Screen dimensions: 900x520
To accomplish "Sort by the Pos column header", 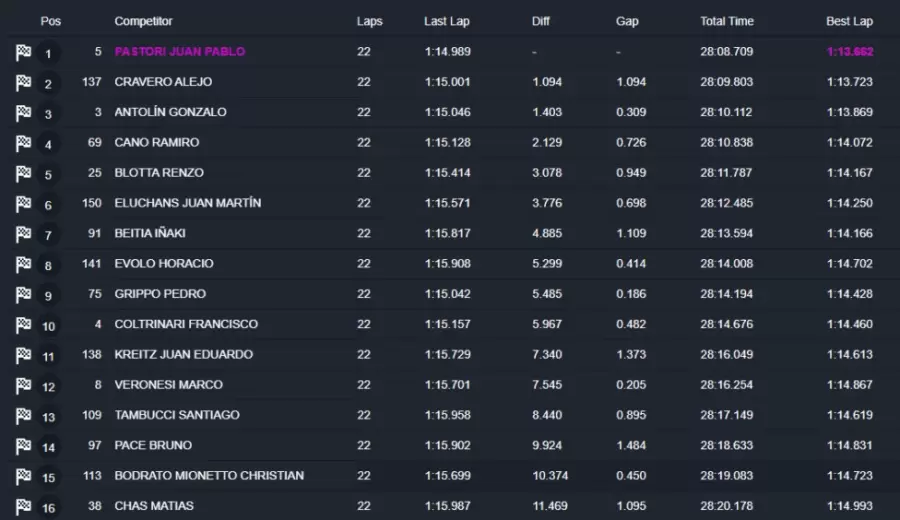I will click(50, 21).
